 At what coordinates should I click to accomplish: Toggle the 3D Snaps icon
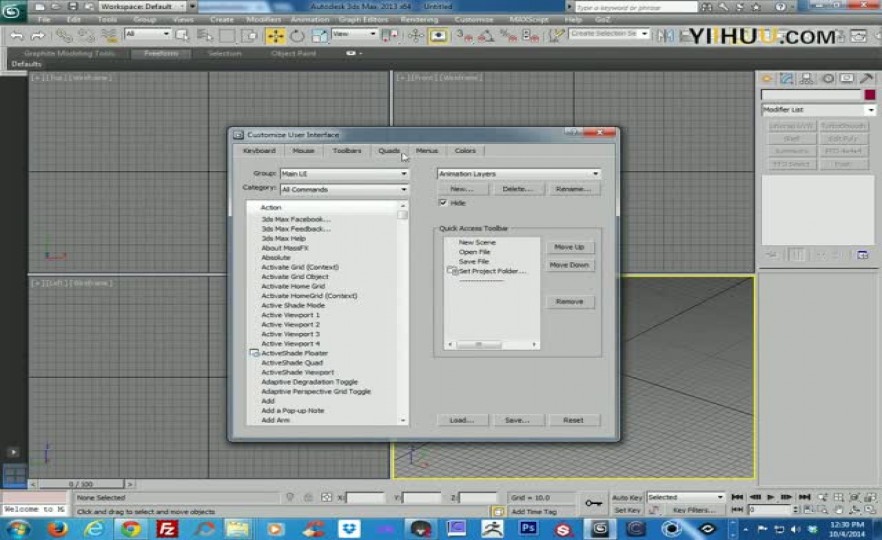pos(464,36)
